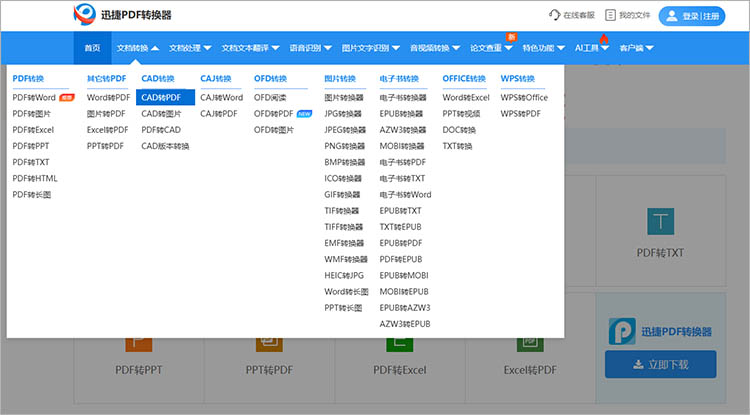Expand the 论文查重 dropdown
The height and width of the screenshot is (415, 750).
(x=491, y=48)
